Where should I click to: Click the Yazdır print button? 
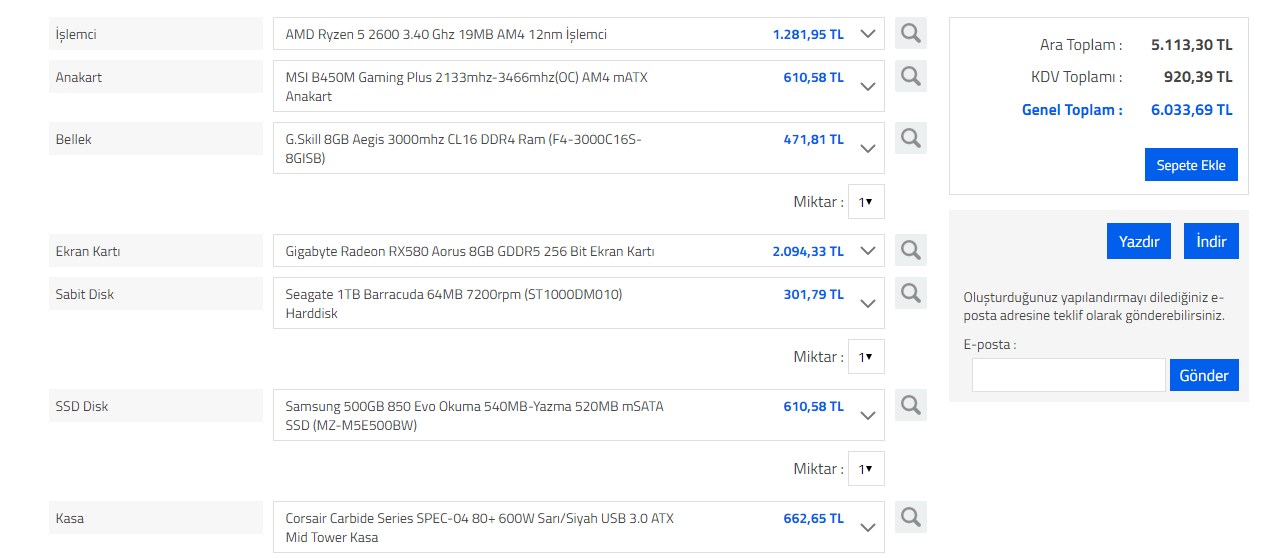1139,241
